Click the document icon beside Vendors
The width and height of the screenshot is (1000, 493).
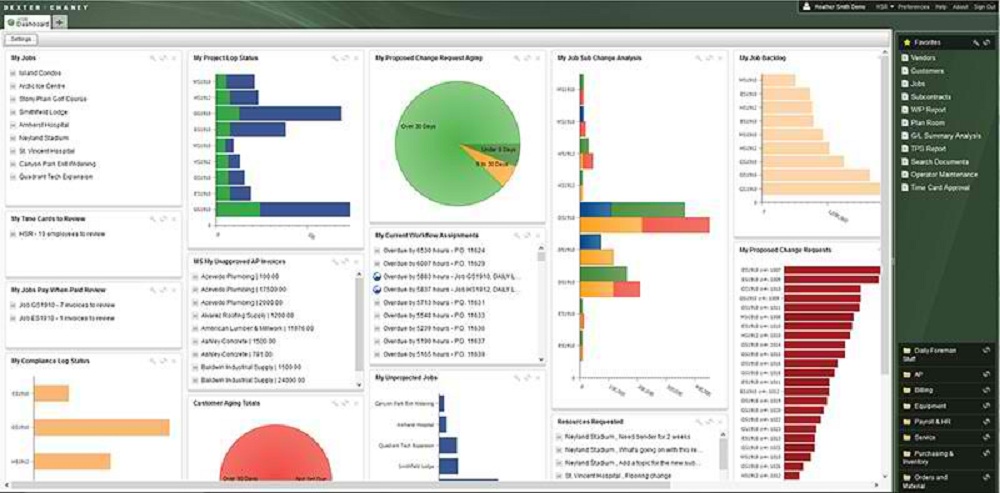pyautogui.click(x=905, y=58)
